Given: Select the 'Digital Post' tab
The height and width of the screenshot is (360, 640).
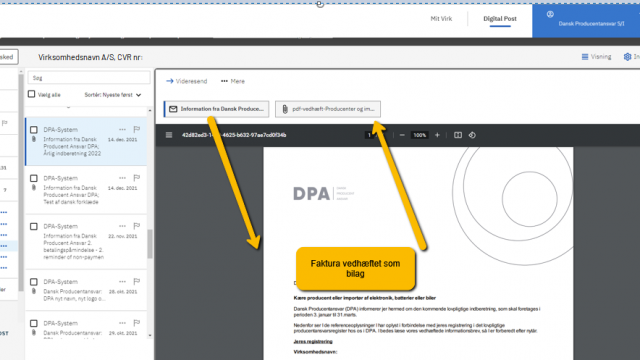Looking at the screenshot, I should pyautogui.click(x=500, y=19).
